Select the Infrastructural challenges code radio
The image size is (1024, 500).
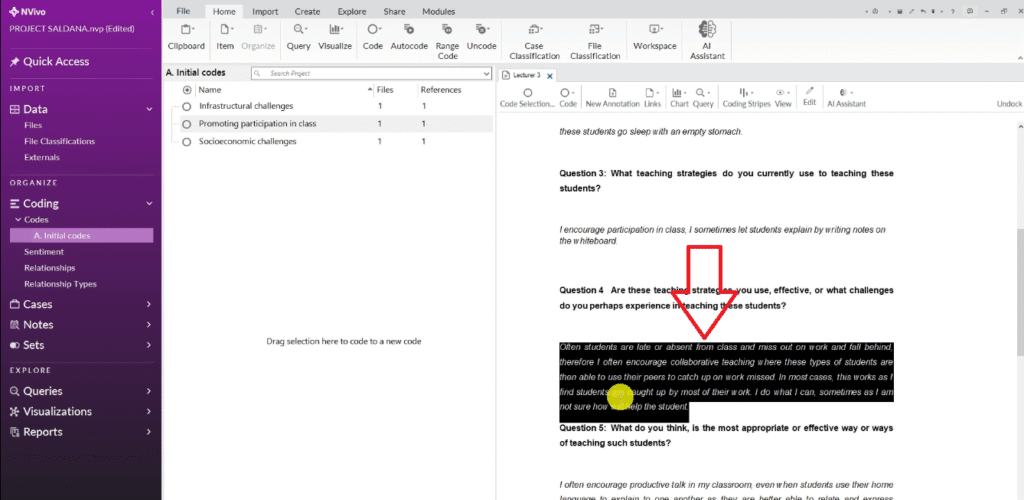(186, 106)
